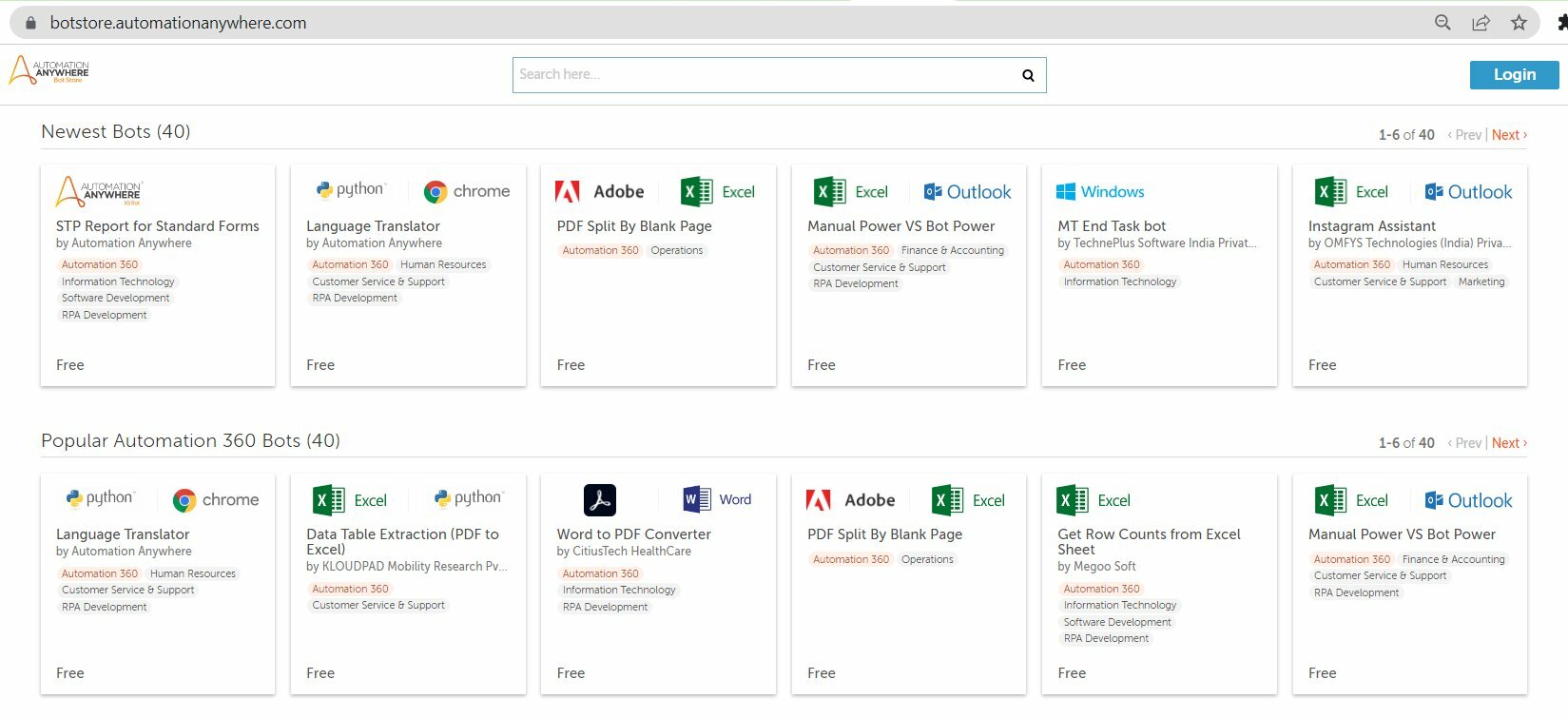
Task: Click Free price on Word to PDF Converter card
Action: pyautogui.click(x=571, y=673)
